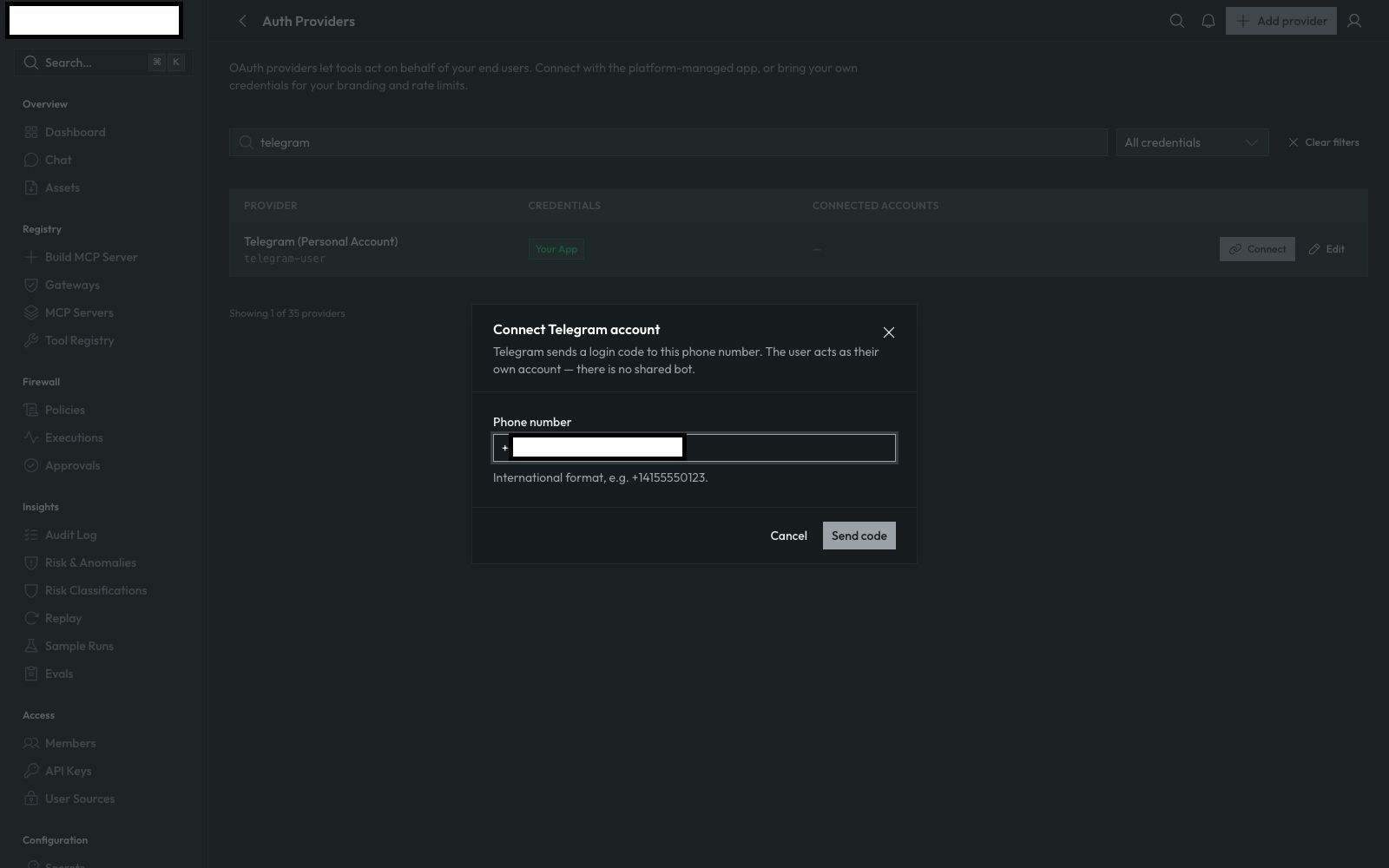Click the Add provider button
This screenshot has height=868, width=1389.
point(1280,21)
